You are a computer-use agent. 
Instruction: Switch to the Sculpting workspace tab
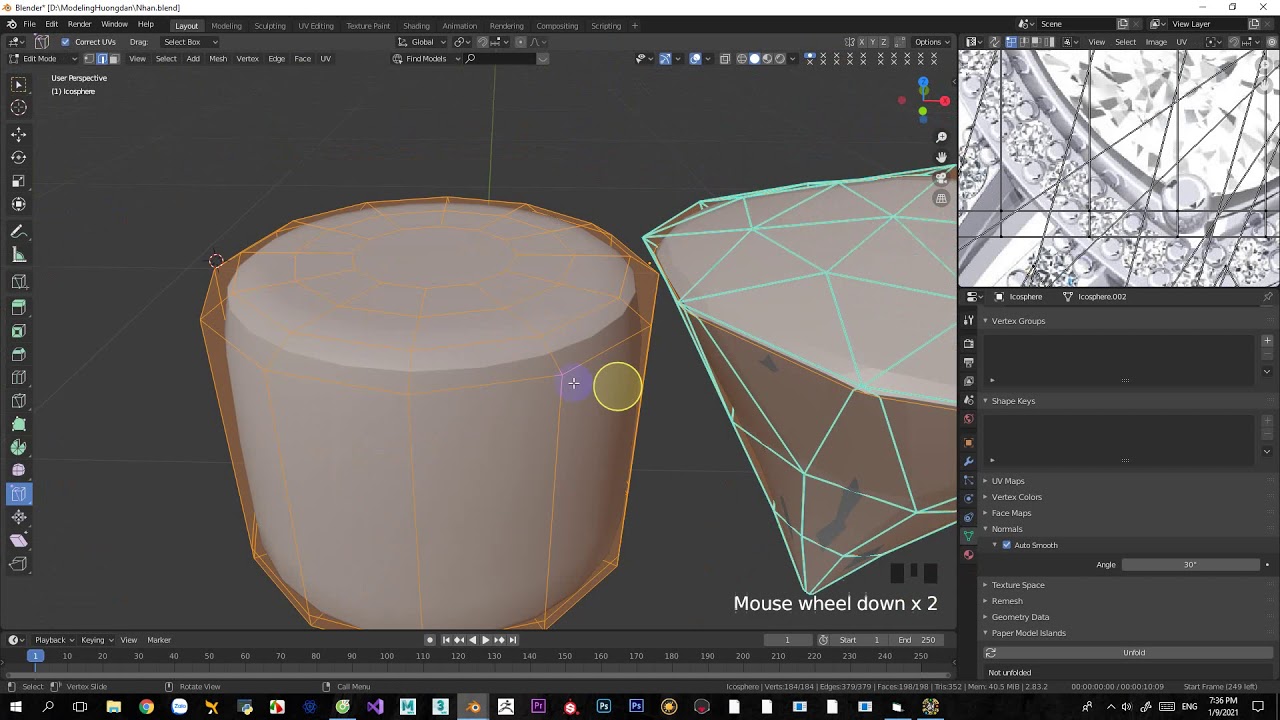tap(270, 26)
